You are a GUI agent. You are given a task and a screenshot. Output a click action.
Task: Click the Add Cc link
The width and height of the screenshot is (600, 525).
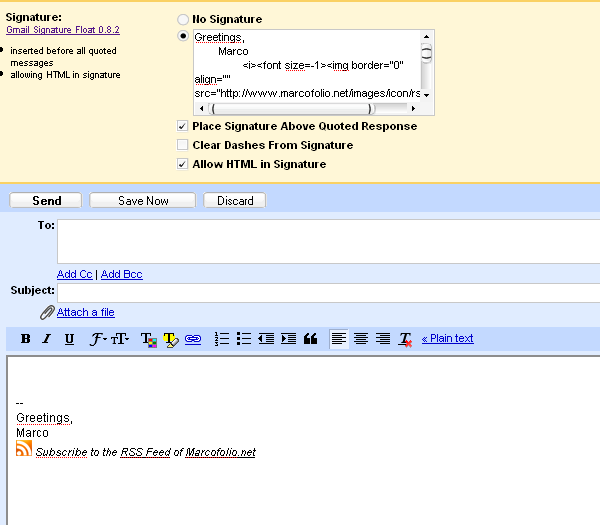coord(75,274)
